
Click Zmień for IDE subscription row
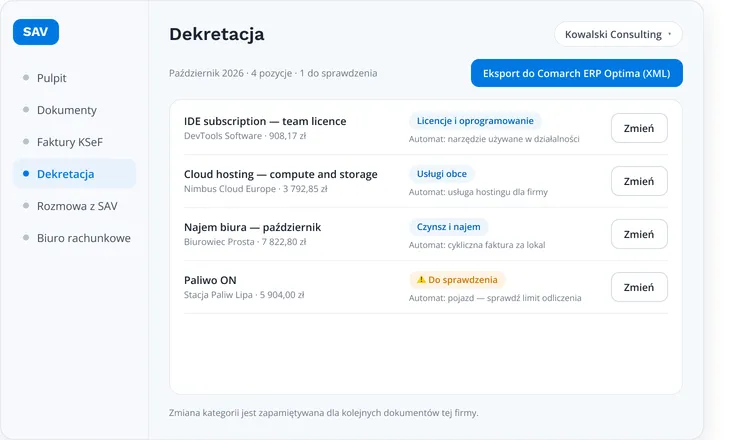tap(639, 128)
